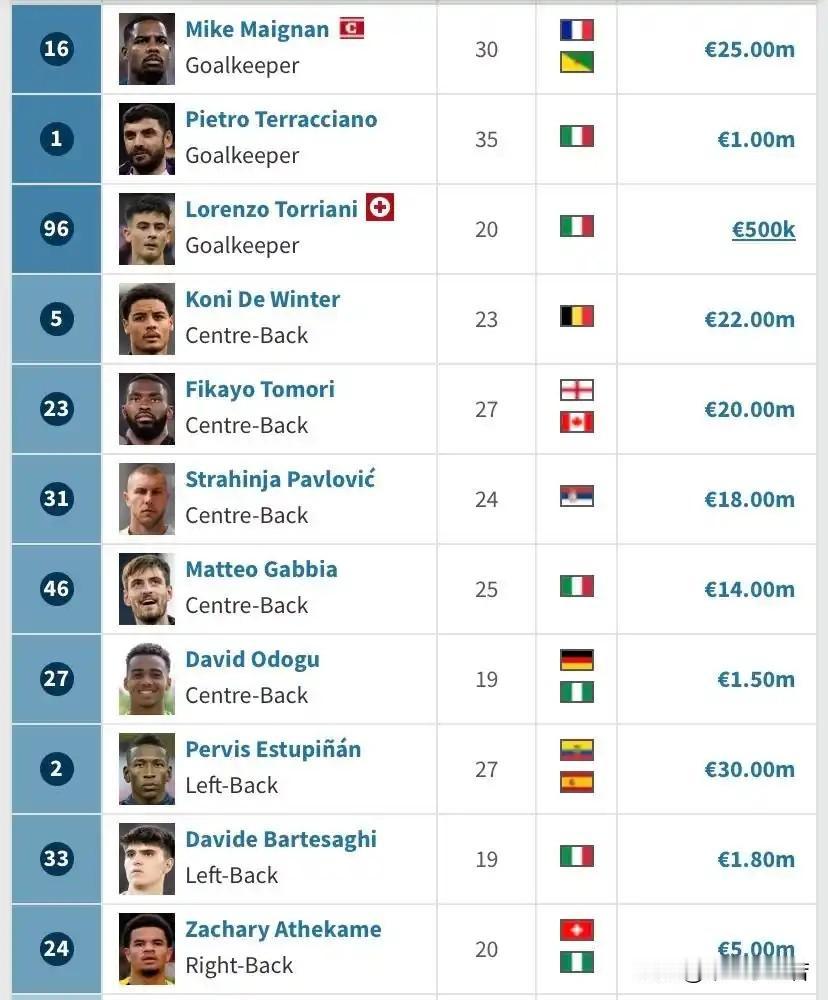Open the €500k market value link
The image size is (828, 1000).
763,229
